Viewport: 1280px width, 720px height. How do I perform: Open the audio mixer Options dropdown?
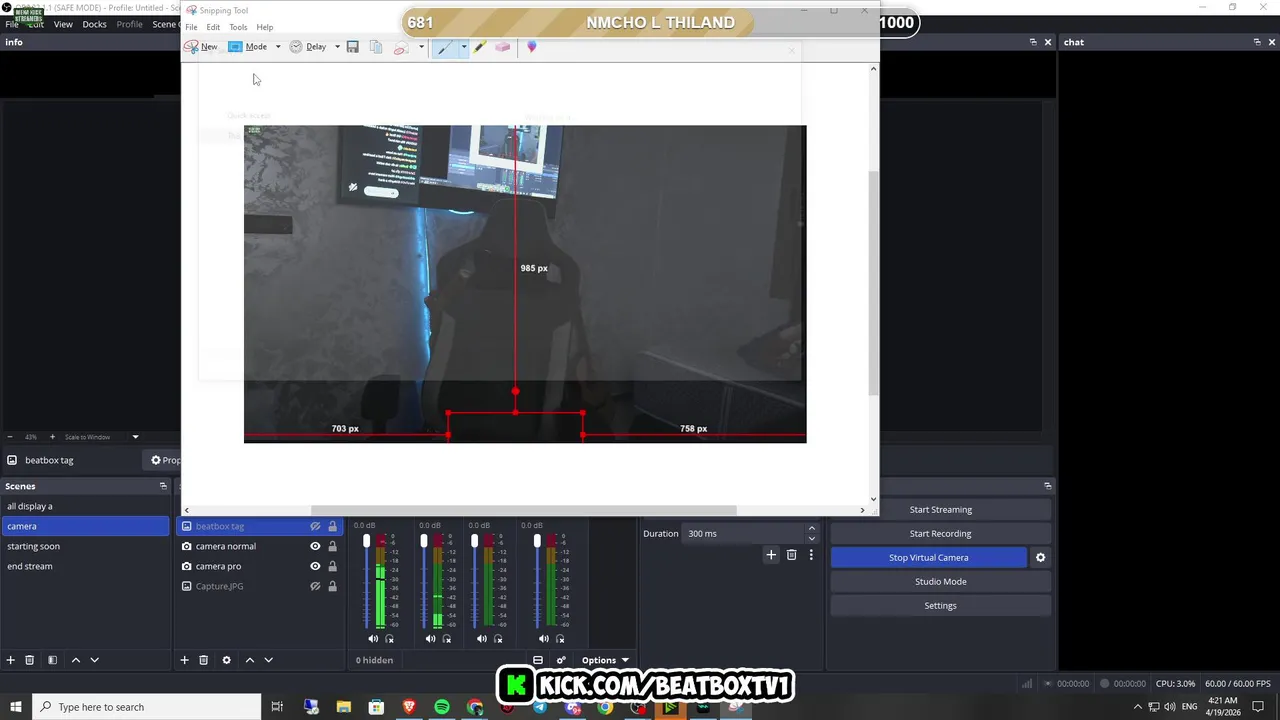(605, 660)
